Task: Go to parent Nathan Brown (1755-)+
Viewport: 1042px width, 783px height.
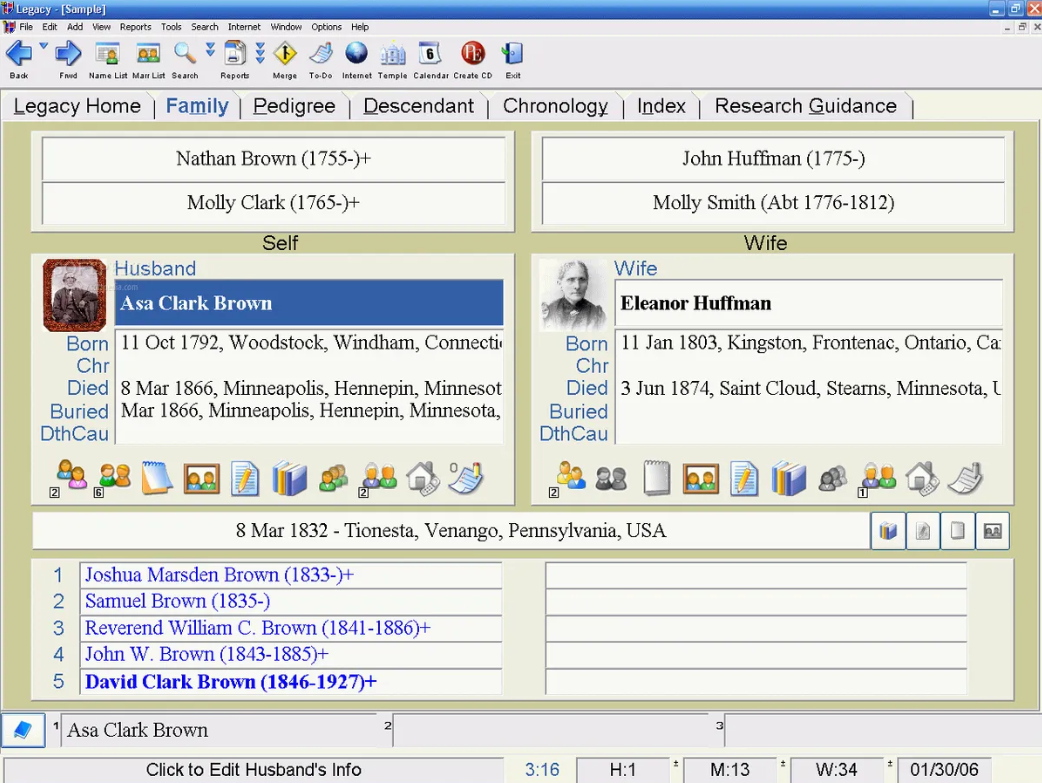Action: point(273,158)
